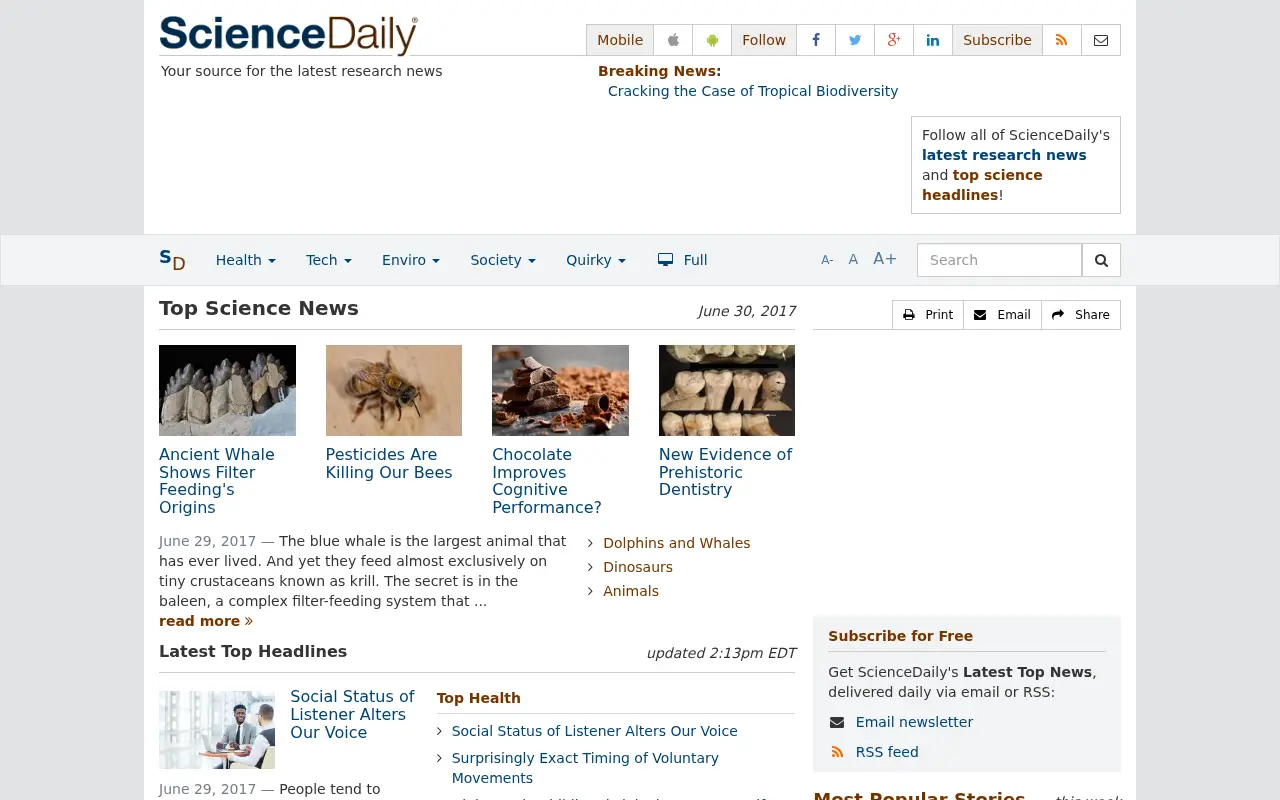Increase text size with A+
Screen dimensions: 1280x800
tap(885, 259)
